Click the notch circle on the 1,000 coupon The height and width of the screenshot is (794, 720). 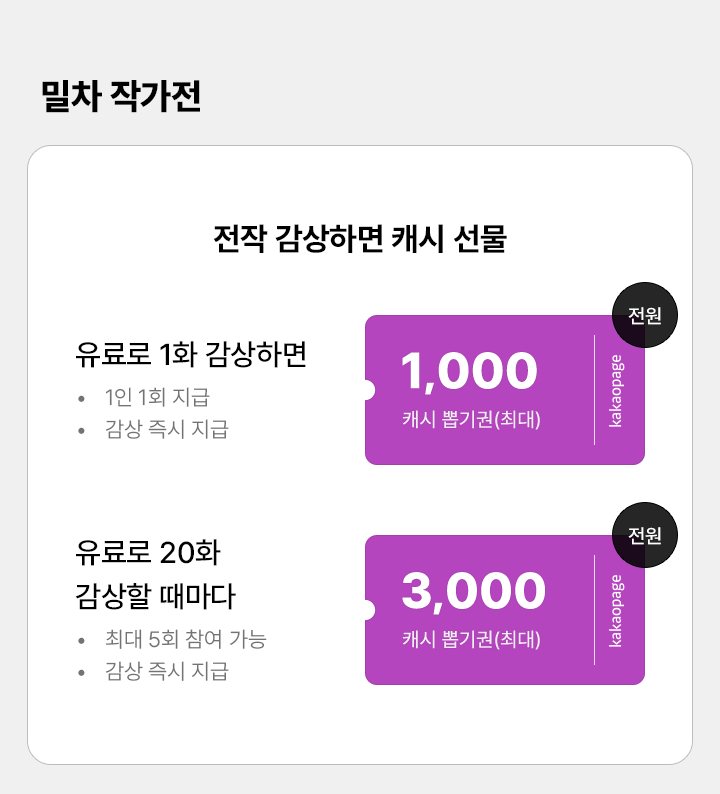coord(366,390)
